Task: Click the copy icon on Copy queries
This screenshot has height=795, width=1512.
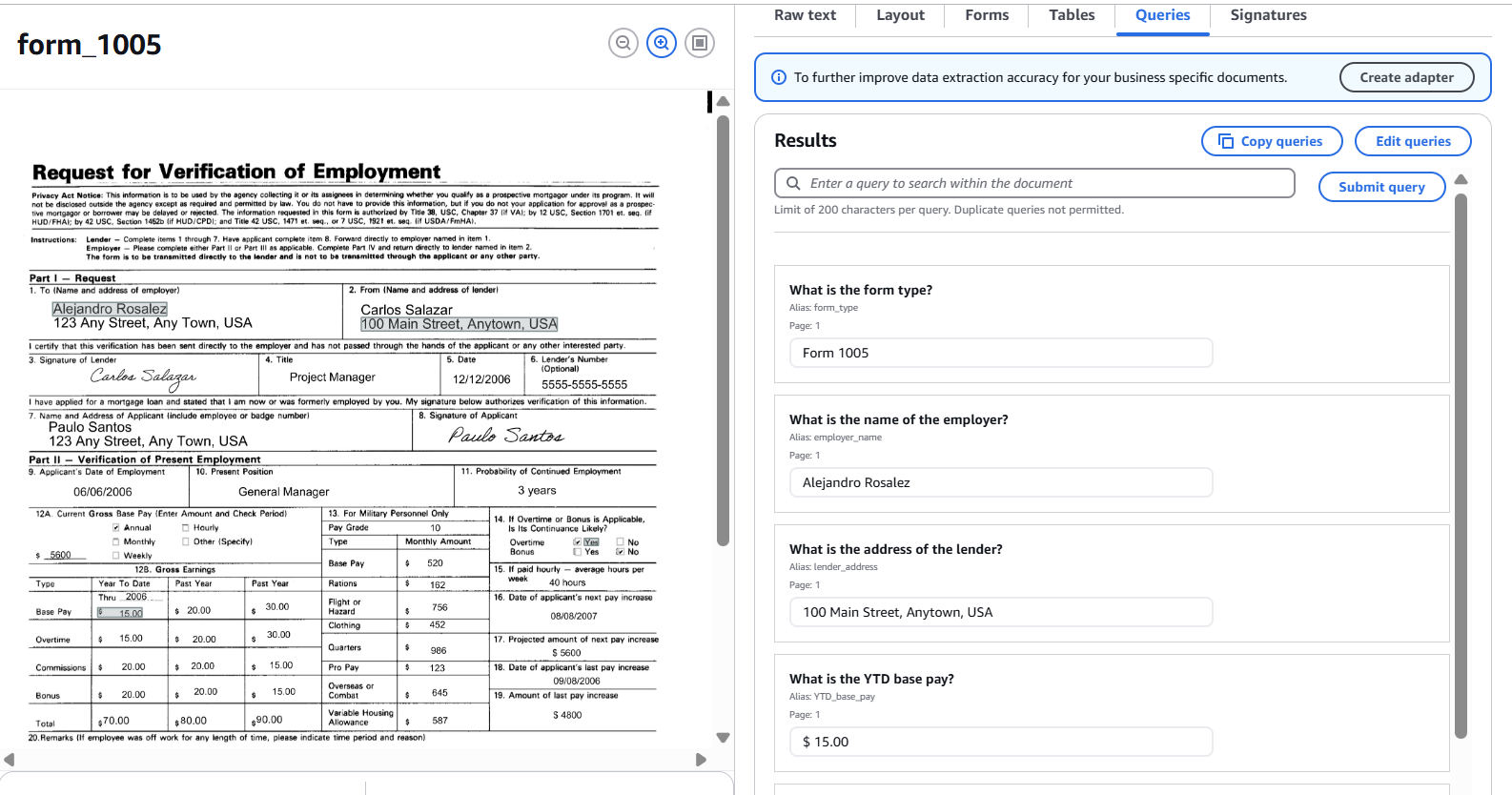Action: tap(1226, 141)
